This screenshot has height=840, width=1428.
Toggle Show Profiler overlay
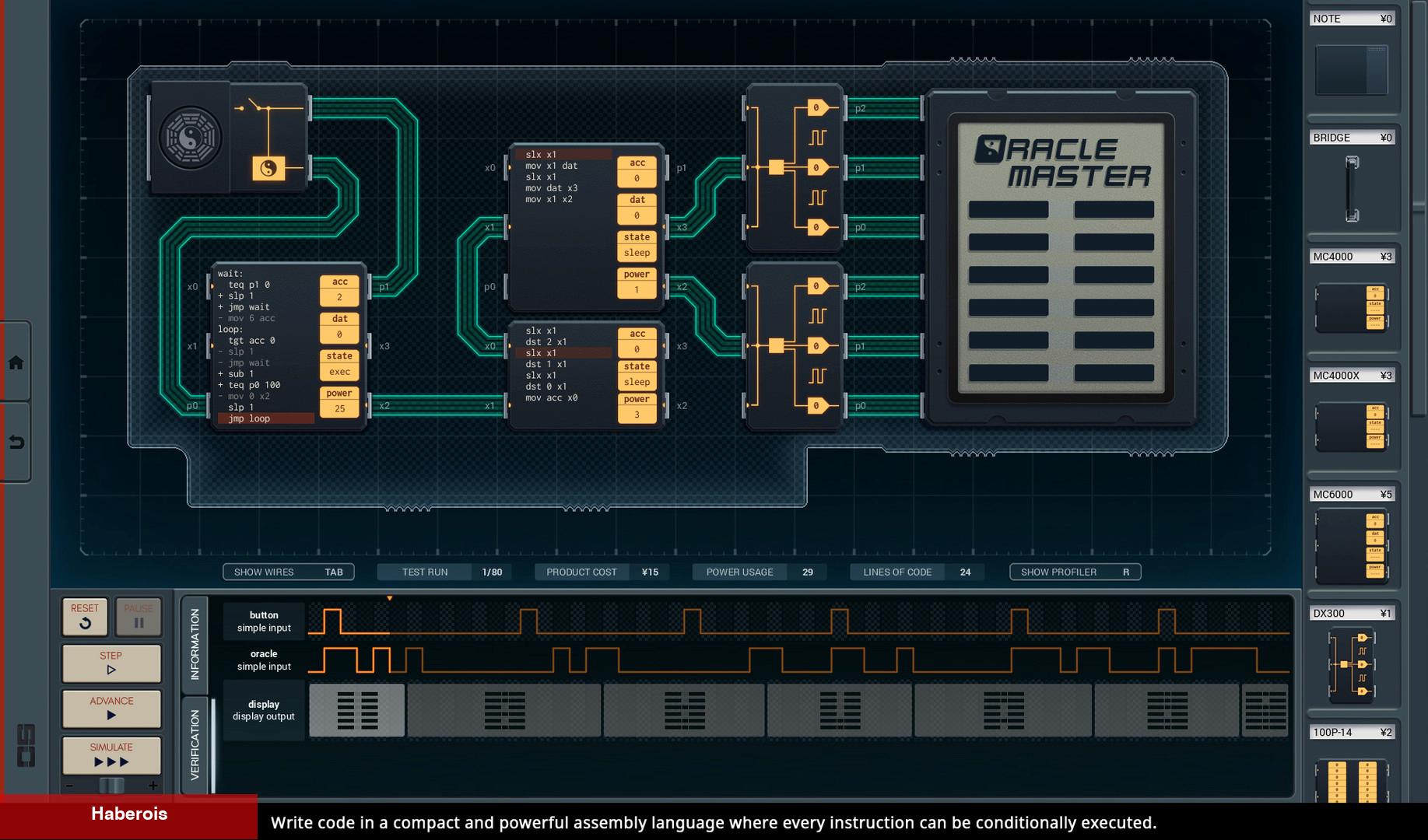tap(1075, 572)
